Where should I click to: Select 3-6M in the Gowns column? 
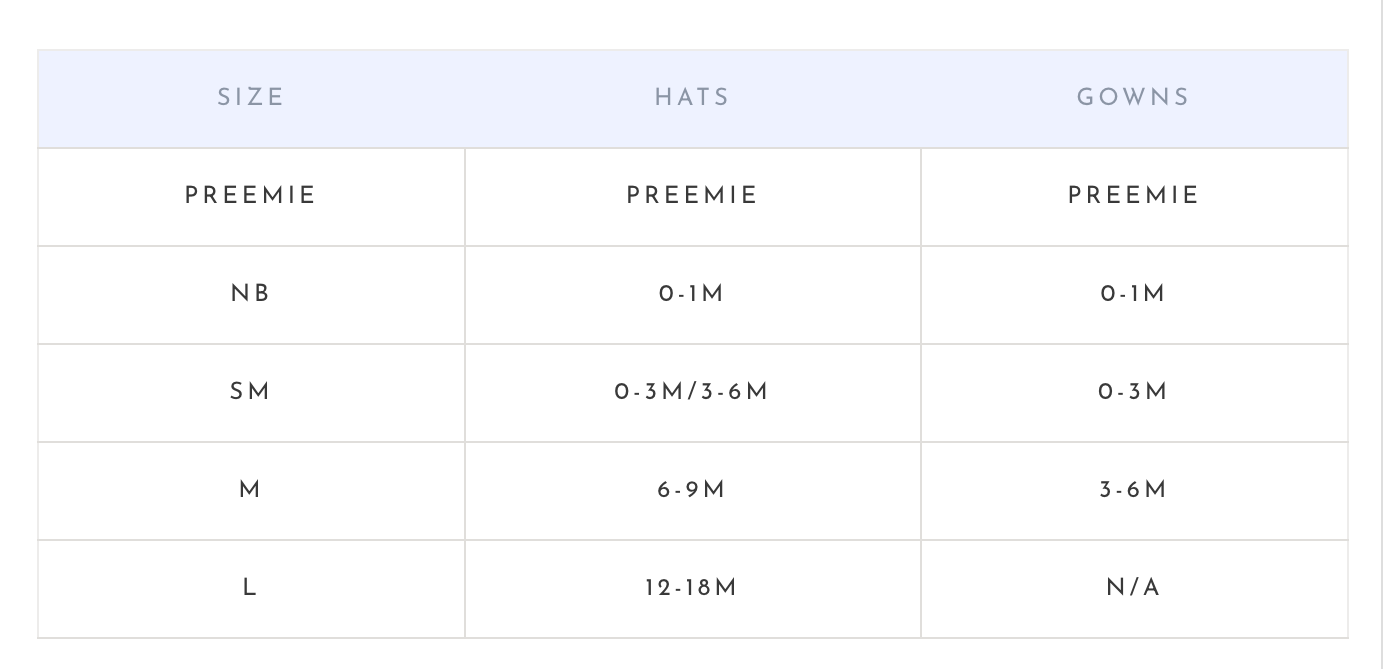point(1133,490)
